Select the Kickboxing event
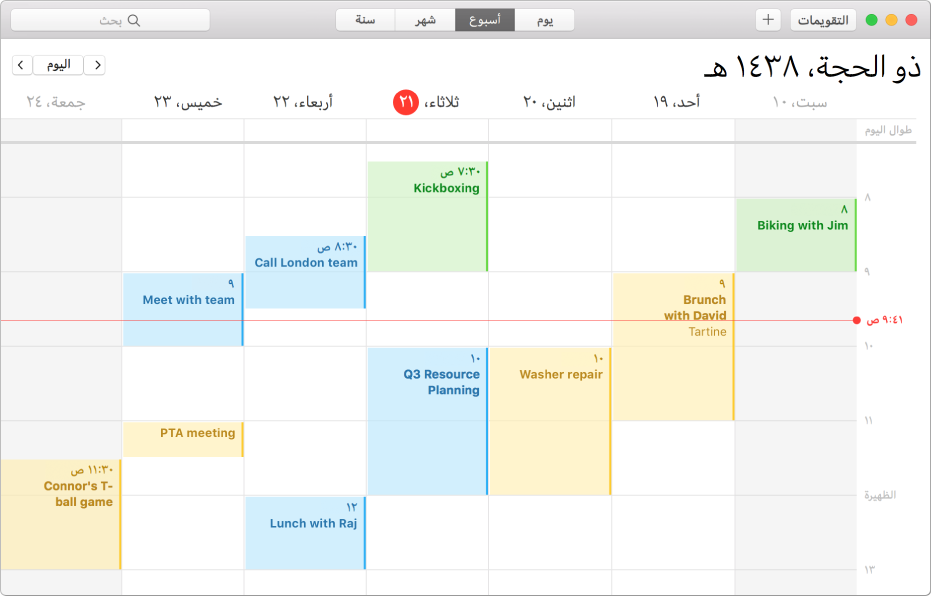The image size is (931, 596). point(428,217)
